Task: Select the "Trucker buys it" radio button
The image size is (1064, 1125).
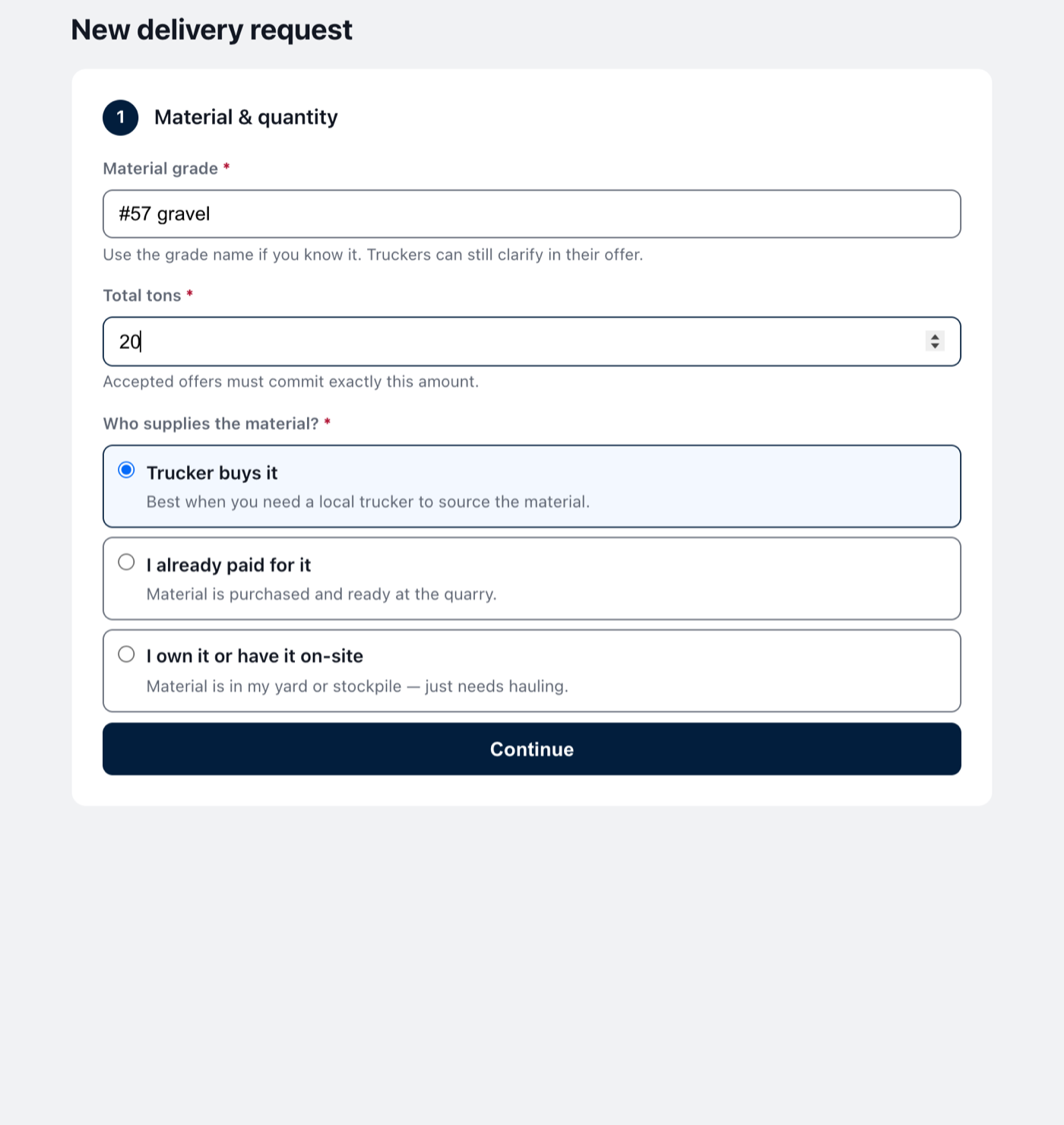Action: [127, 471]
